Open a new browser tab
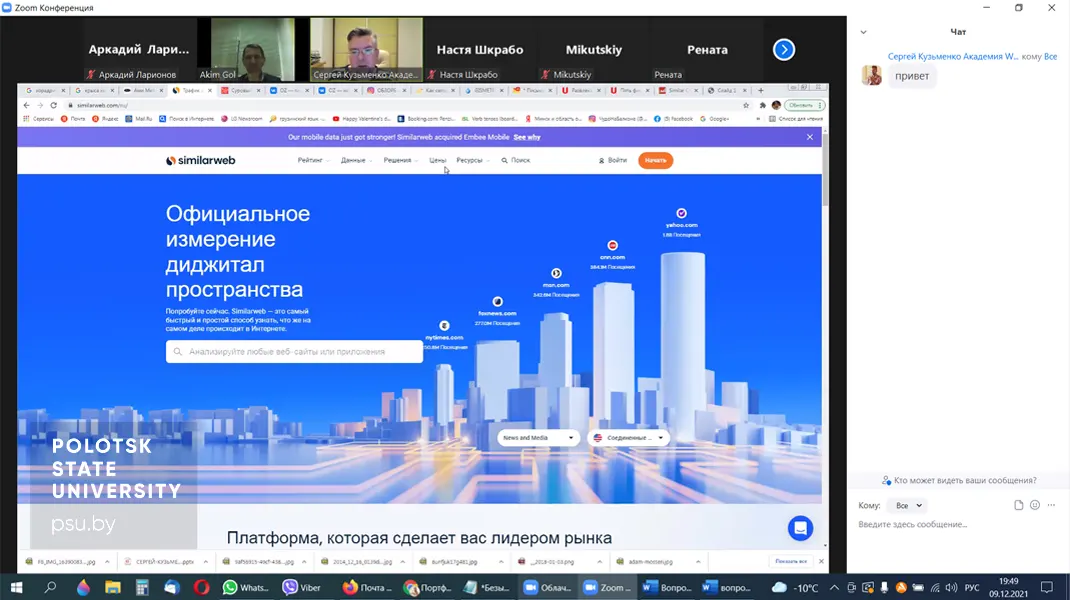The height and width of the screenshot is (600, 1070). point(761,90)
